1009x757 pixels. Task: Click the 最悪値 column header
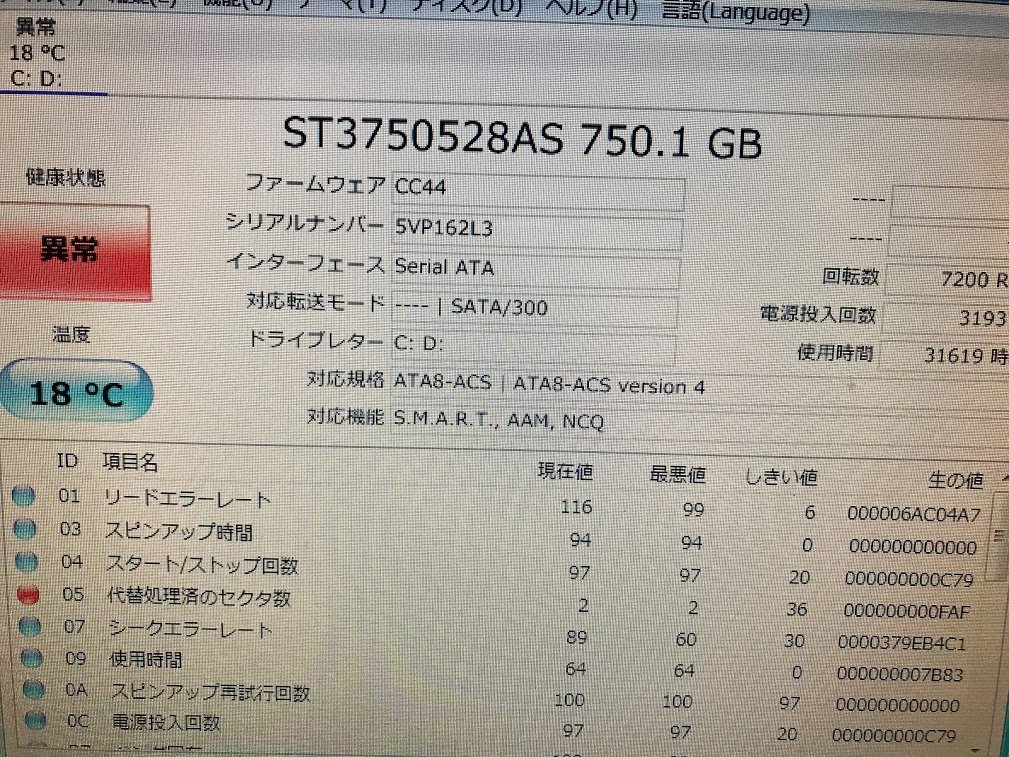677,475
